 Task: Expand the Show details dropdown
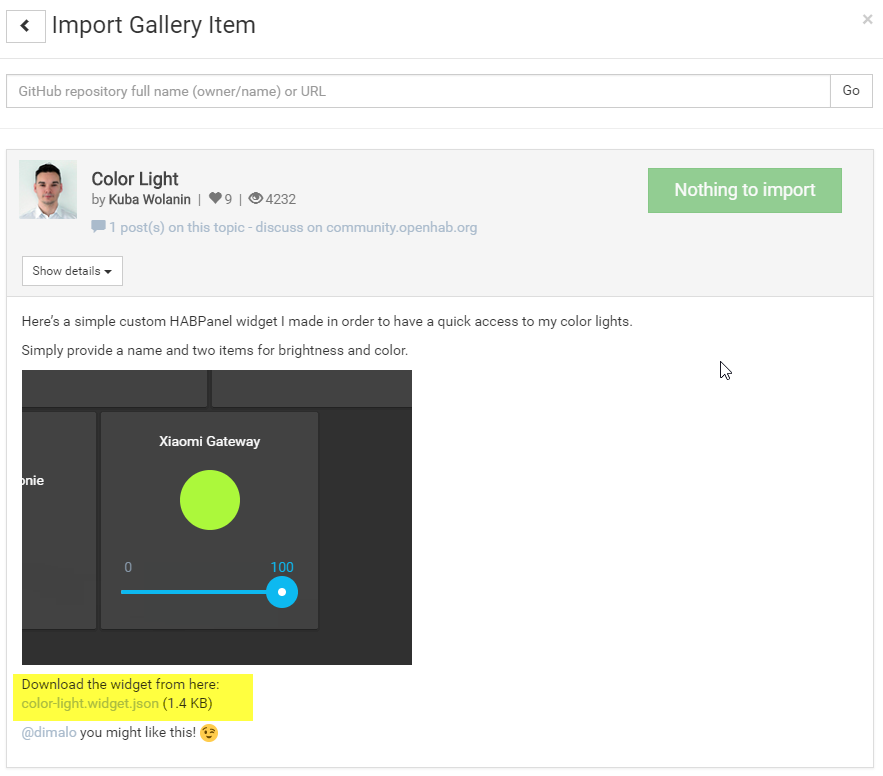click(72, 271)
